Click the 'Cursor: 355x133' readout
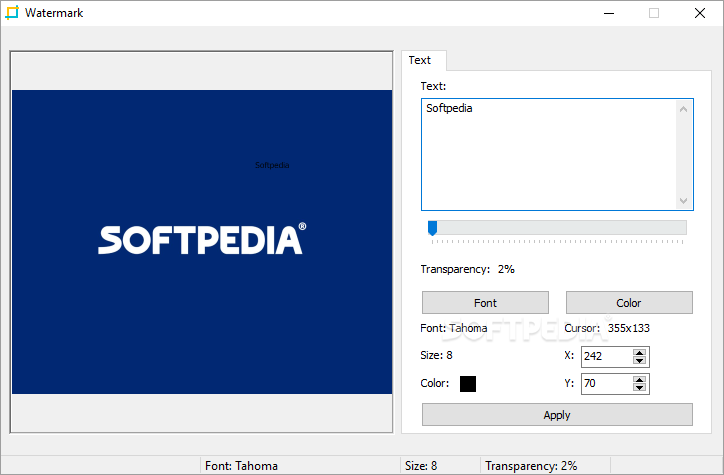The height and width of the screenshot is (475, 724). click(607, 328)
